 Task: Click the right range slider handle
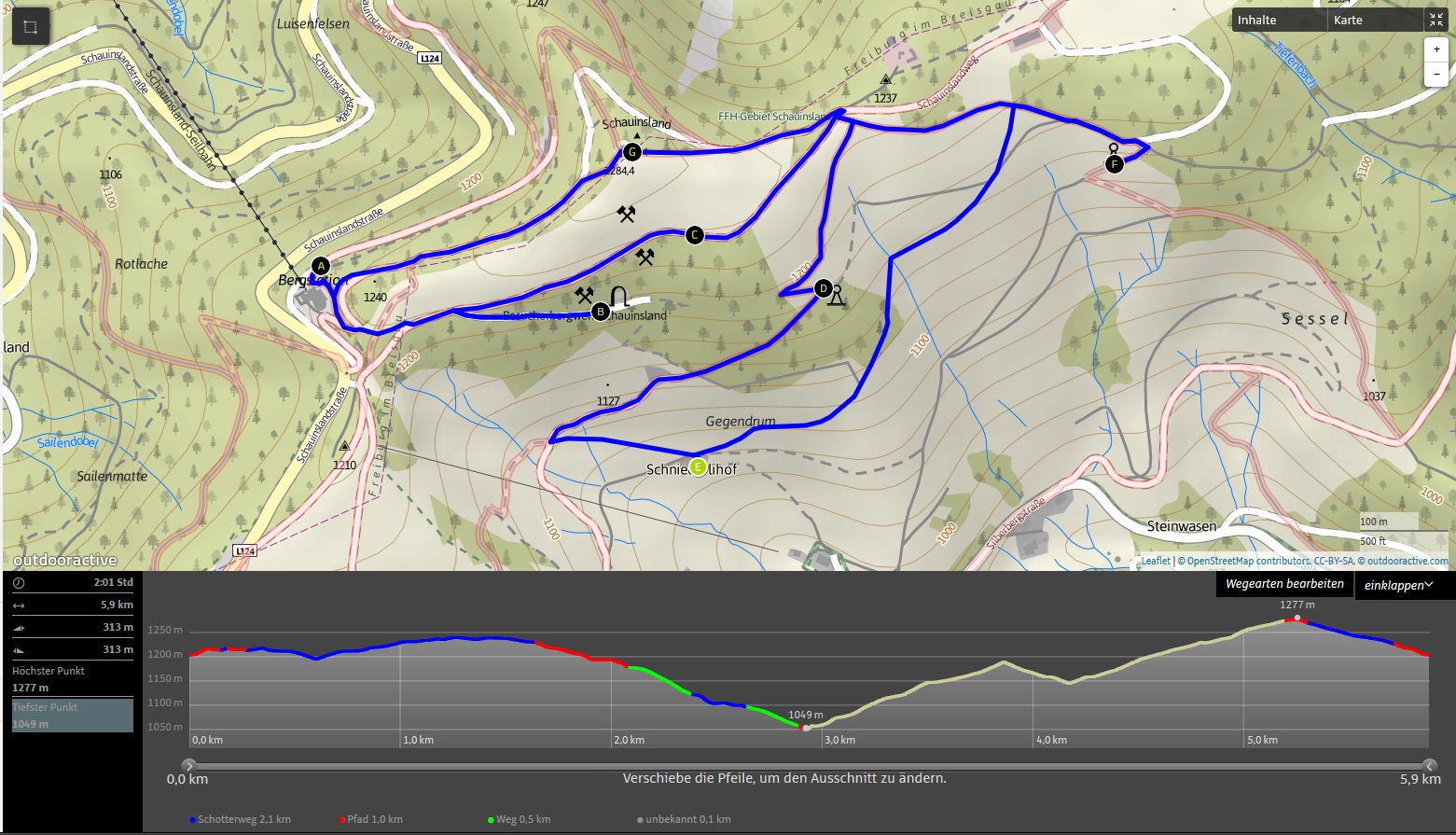[x=1429, y=766]
